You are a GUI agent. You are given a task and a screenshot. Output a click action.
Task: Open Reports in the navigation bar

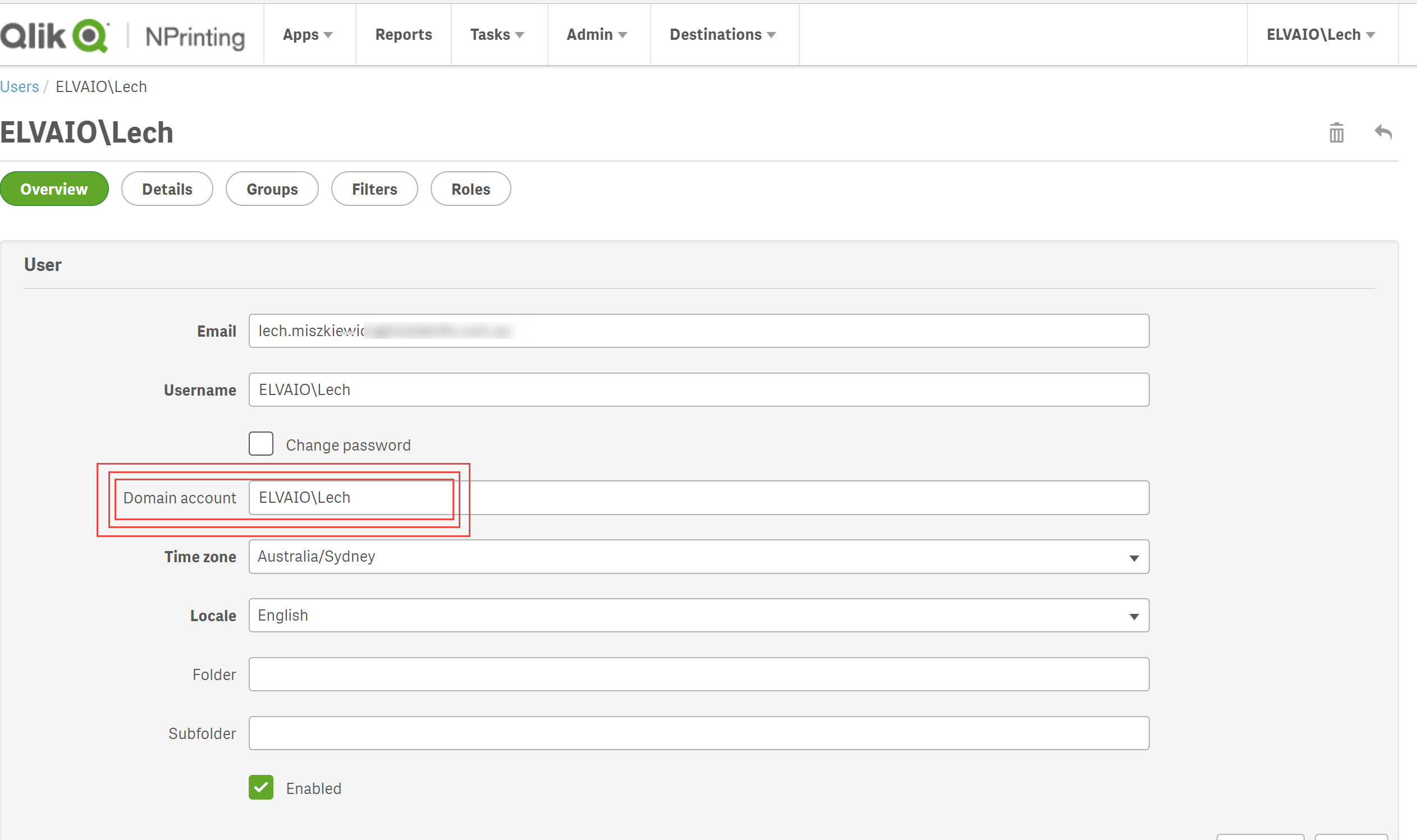(404, 35)
